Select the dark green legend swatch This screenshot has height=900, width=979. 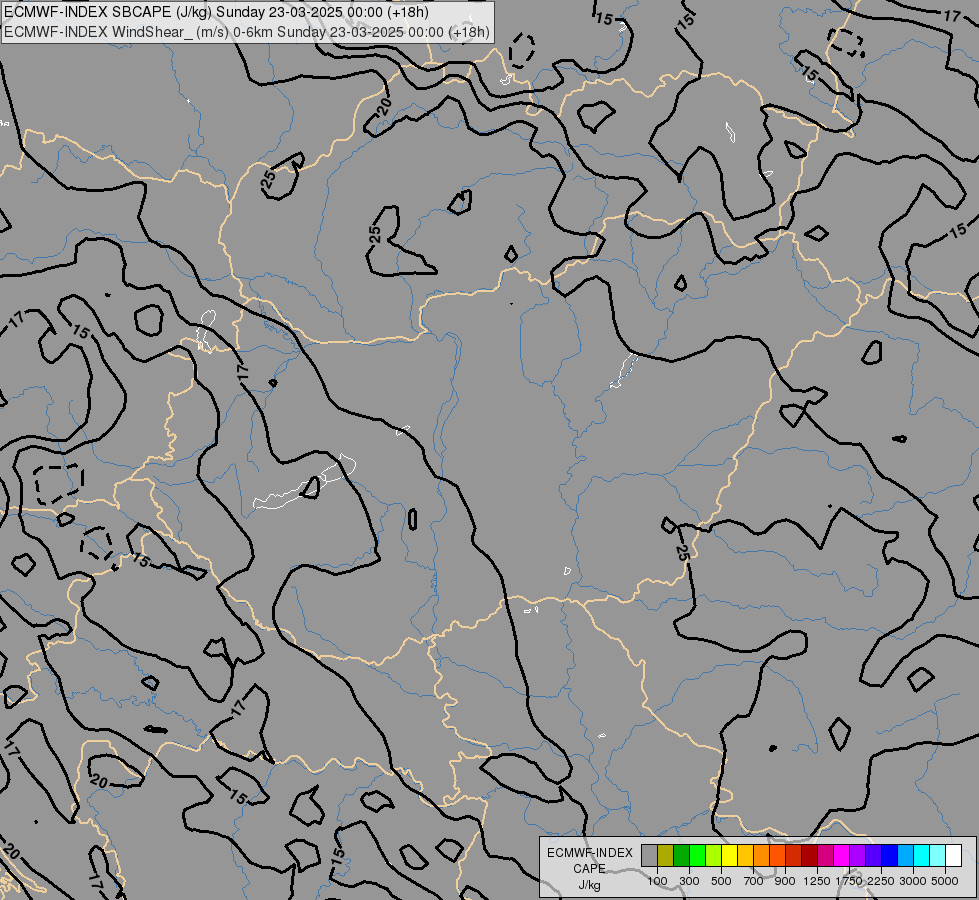tap(682, 855)
